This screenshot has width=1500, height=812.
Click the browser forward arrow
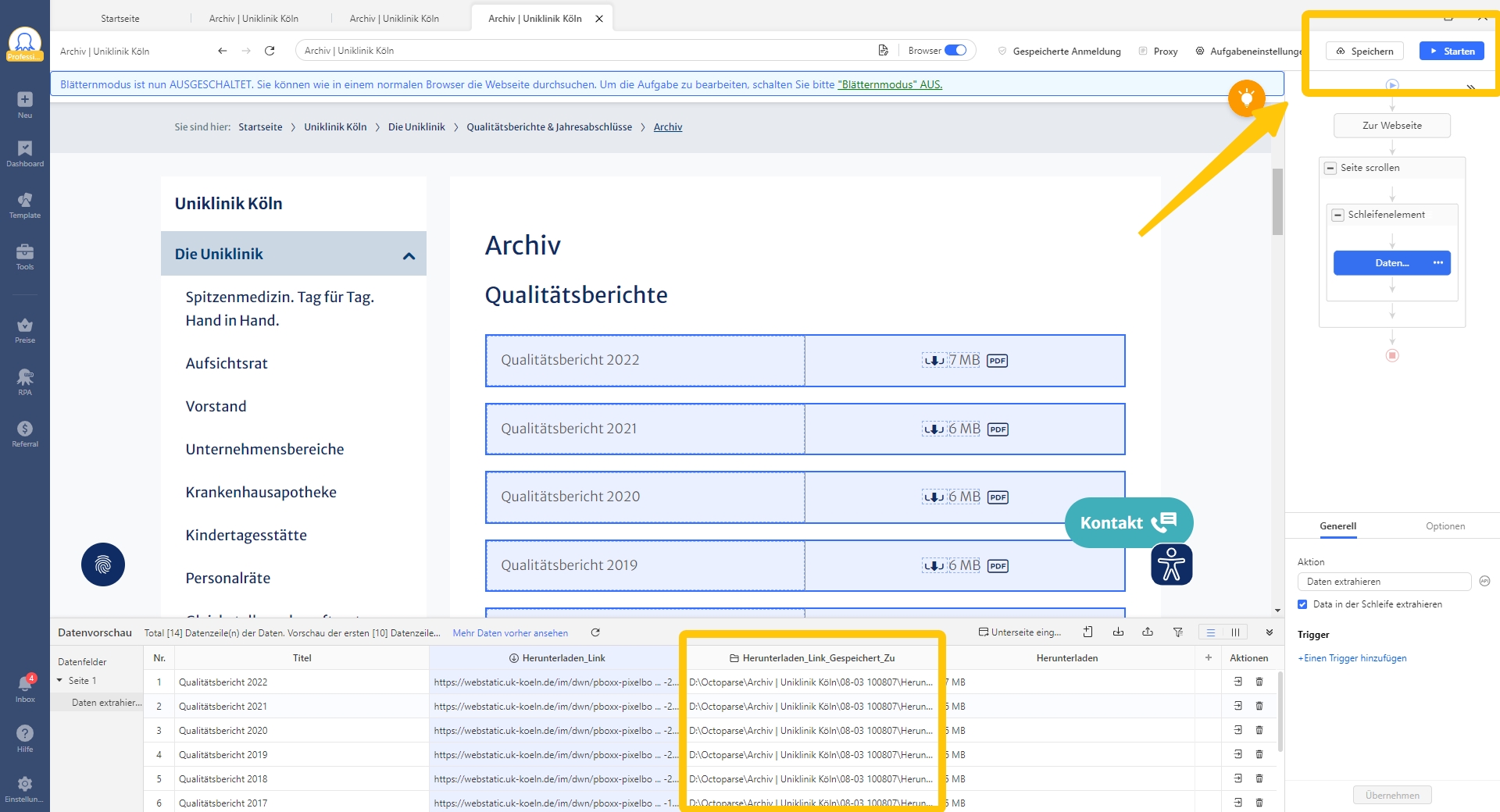point(246,51)
